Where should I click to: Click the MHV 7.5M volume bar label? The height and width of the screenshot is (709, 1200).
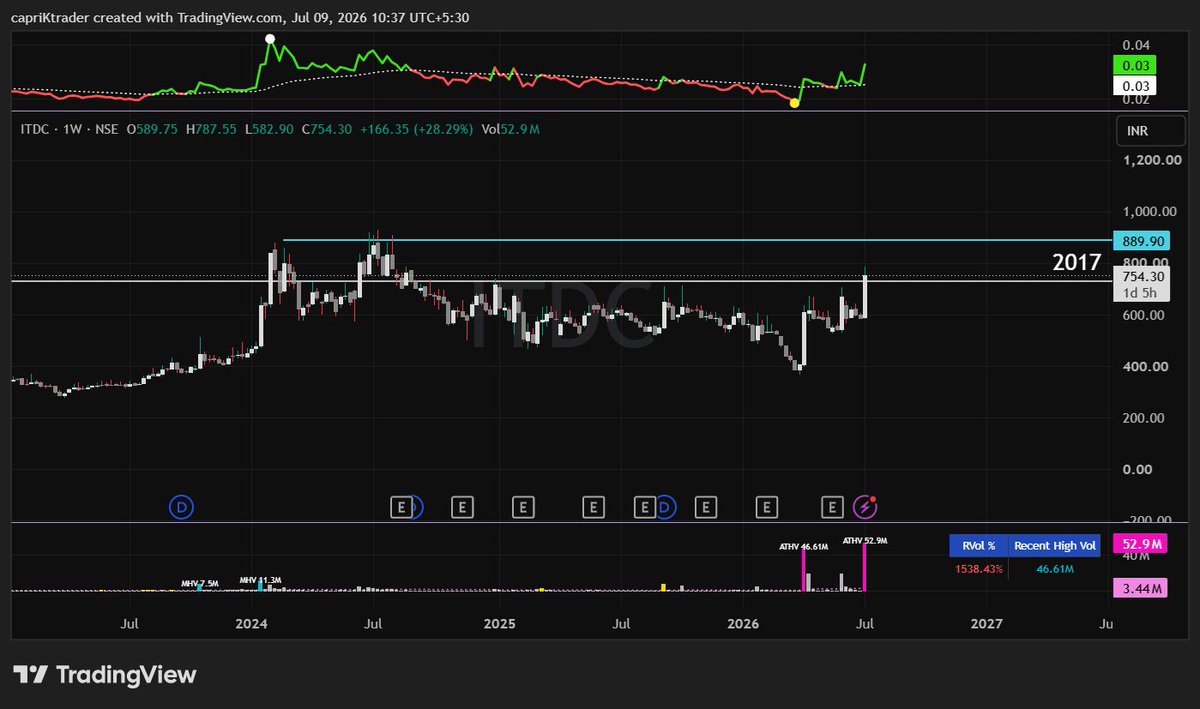click(198, 582)
